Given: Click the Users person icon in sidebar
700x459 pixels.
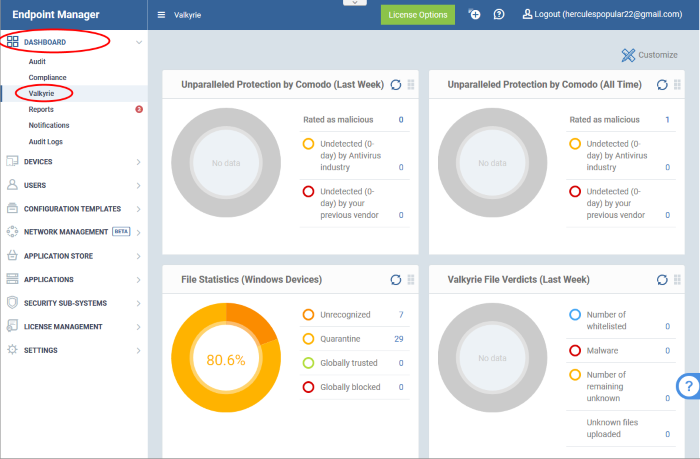Looking at the screenshot, I should [12, 185].
